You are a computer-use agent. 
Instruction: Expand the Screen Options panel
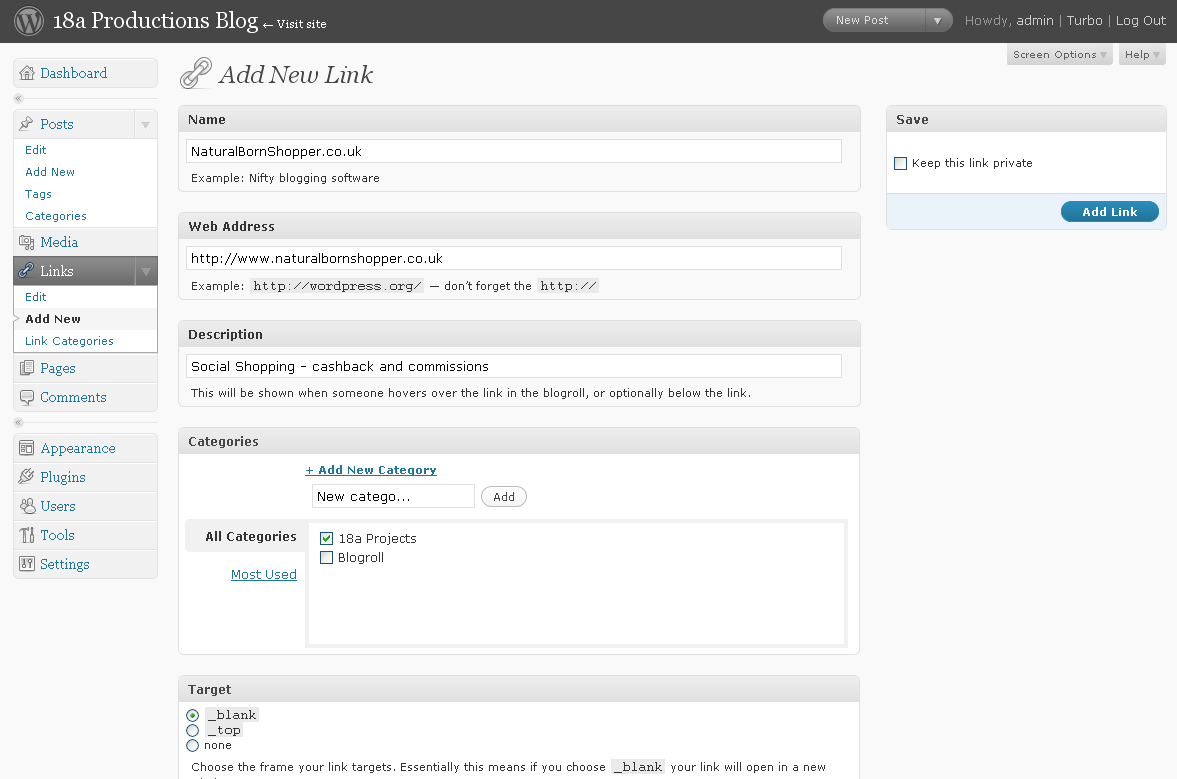(1059, 55)
